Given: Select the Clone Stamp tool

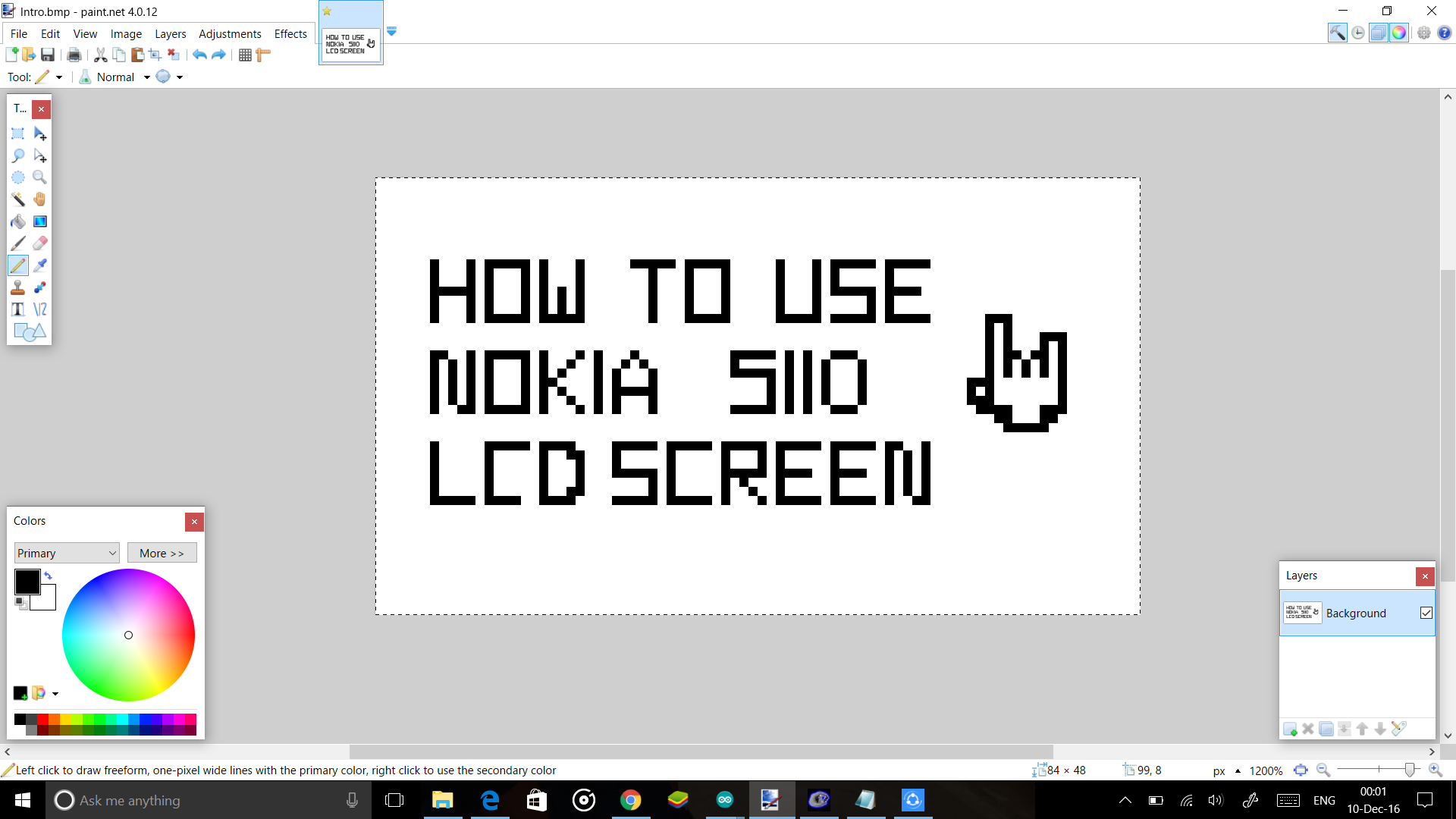Looking at the screenshot, I should (18, 287).
